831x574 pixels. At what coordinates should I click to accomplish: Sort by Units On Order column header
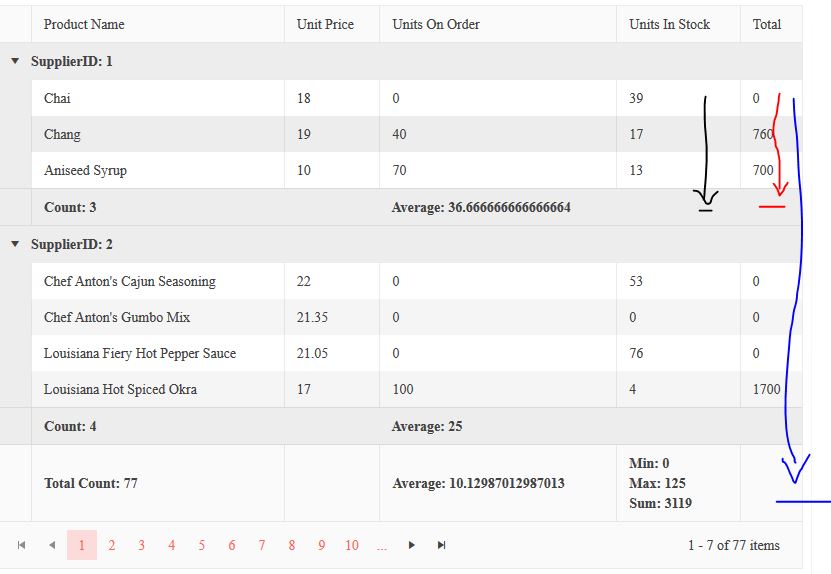(436, 24)
